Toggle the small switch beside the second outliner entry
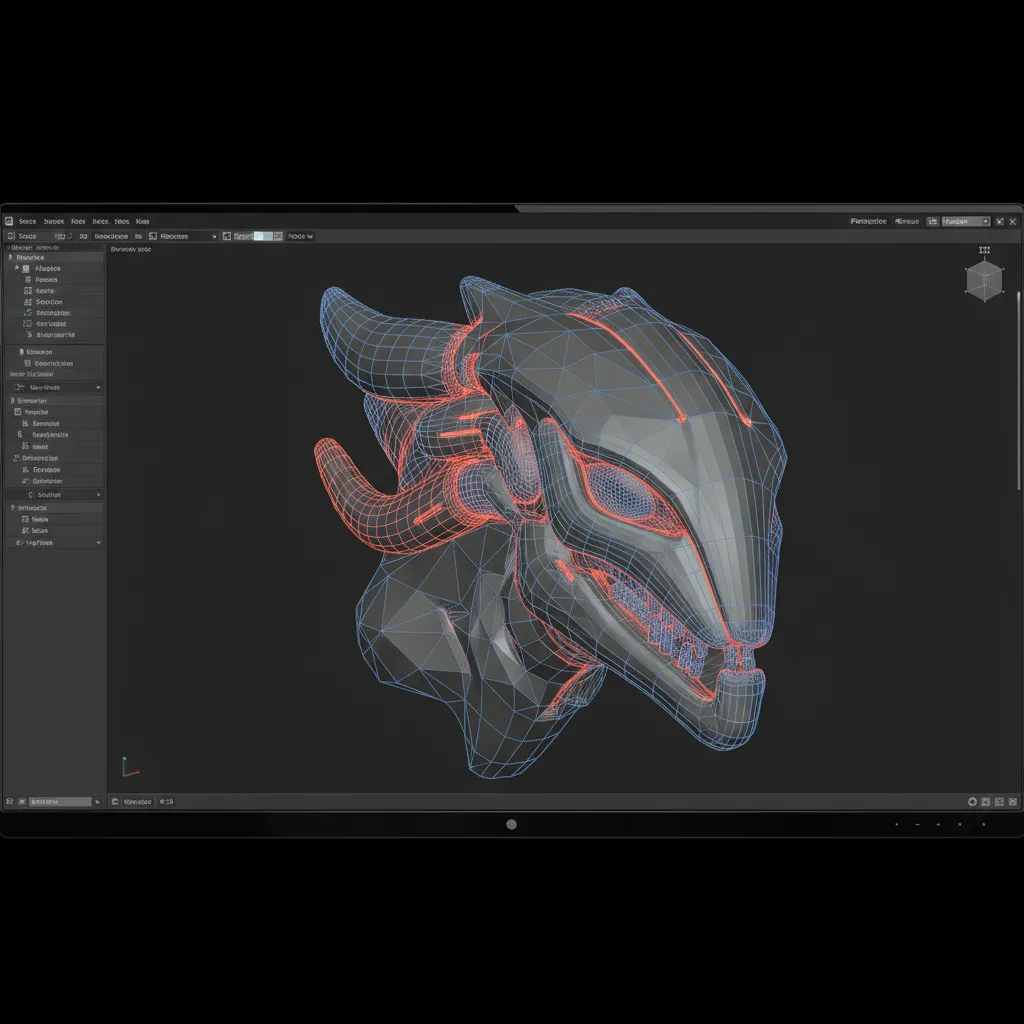The width and height of the screenshot is (1024, 1024). [27, 280]
